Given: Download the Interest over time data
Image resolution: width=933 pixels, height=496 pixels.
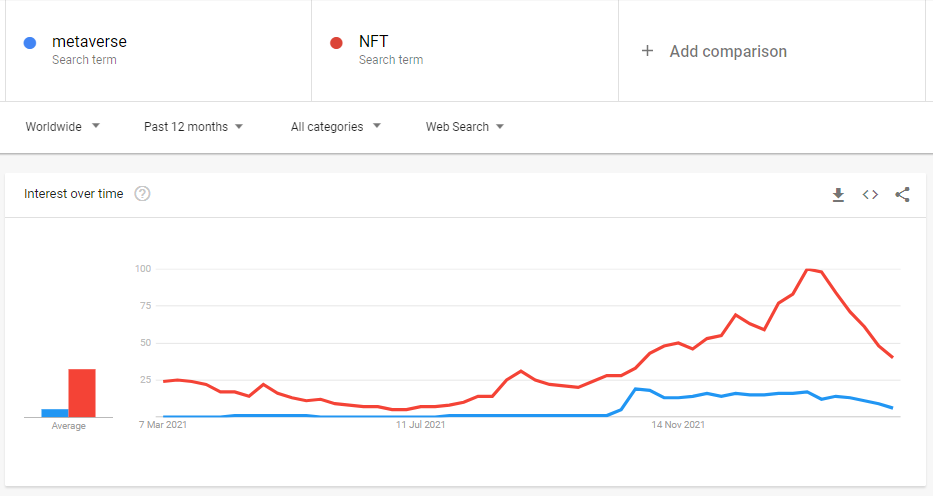Looking at the screenshot, I should pos(838,195).
